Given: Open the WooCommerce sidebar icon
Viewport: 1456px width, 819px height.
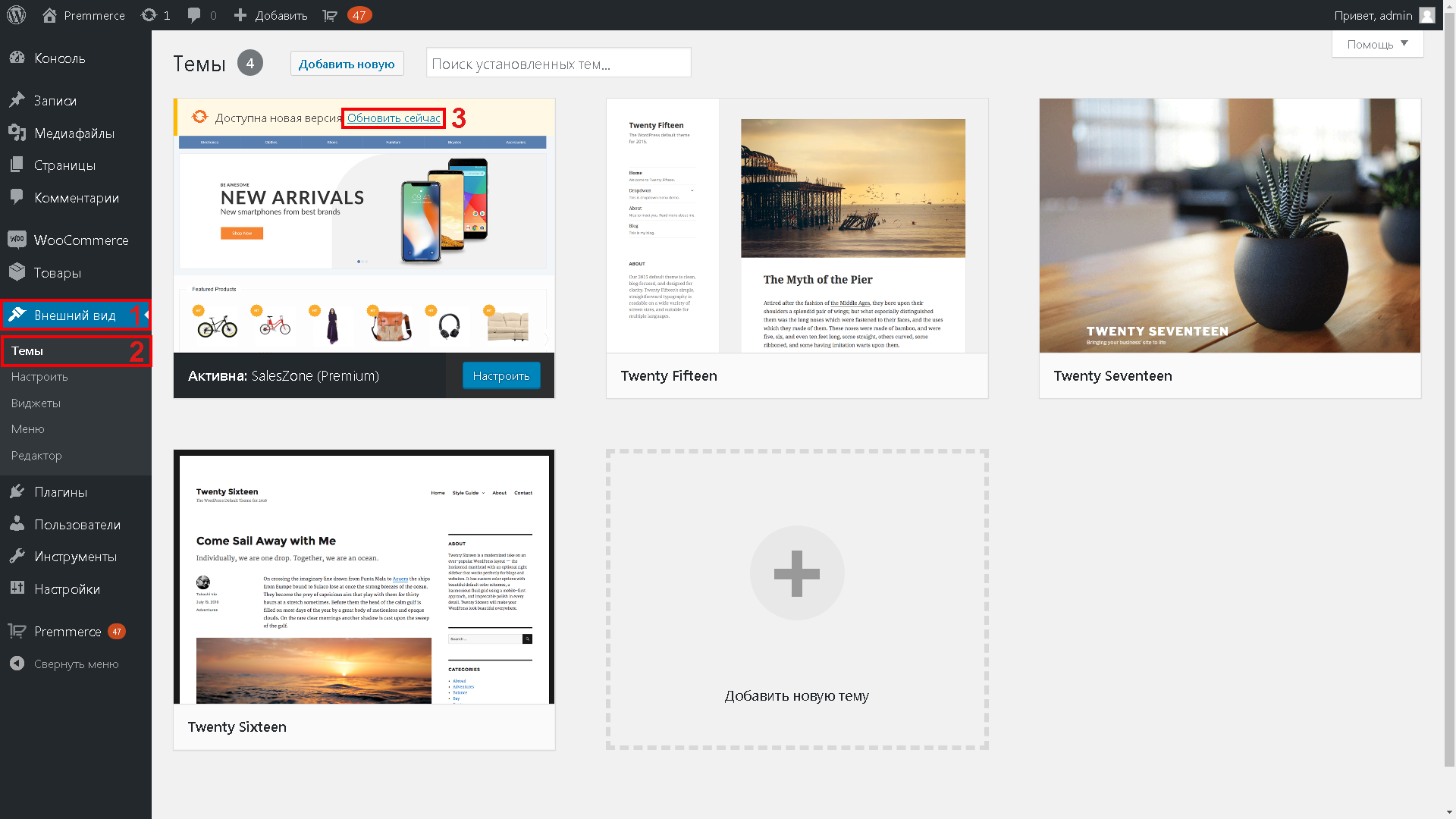Looking at the screenshot, I should click(x=17, y=240).
